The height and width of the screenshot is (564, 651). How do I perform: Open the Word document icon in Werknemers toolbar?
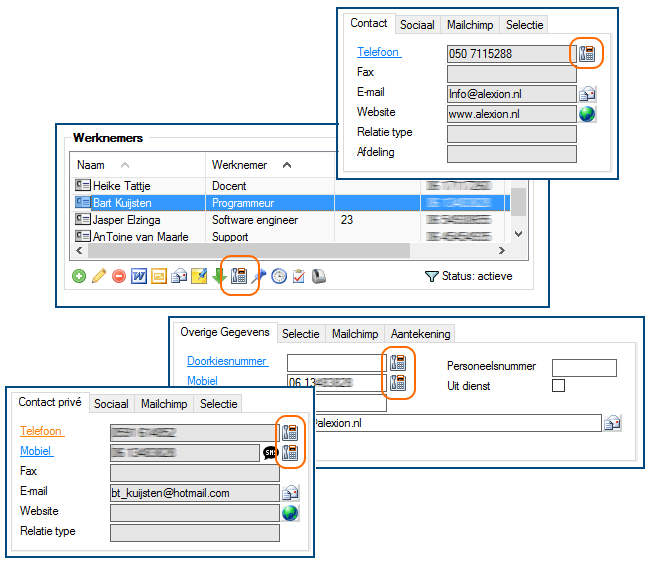point(139,276)
